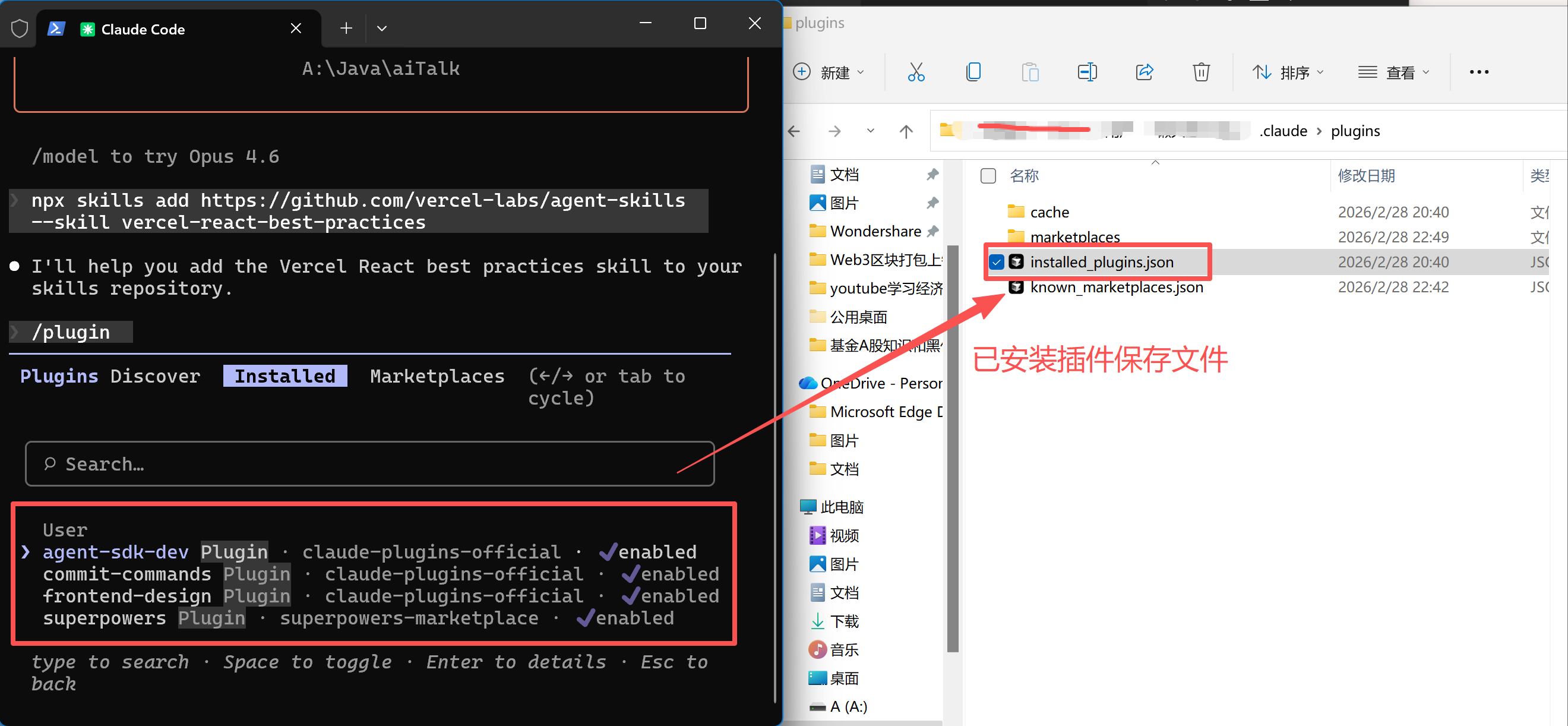The width and height of the screenshot is (1568, 726).
Task: Uncheck the installed_plugins.json checkbox
Action: click(997, 262)
